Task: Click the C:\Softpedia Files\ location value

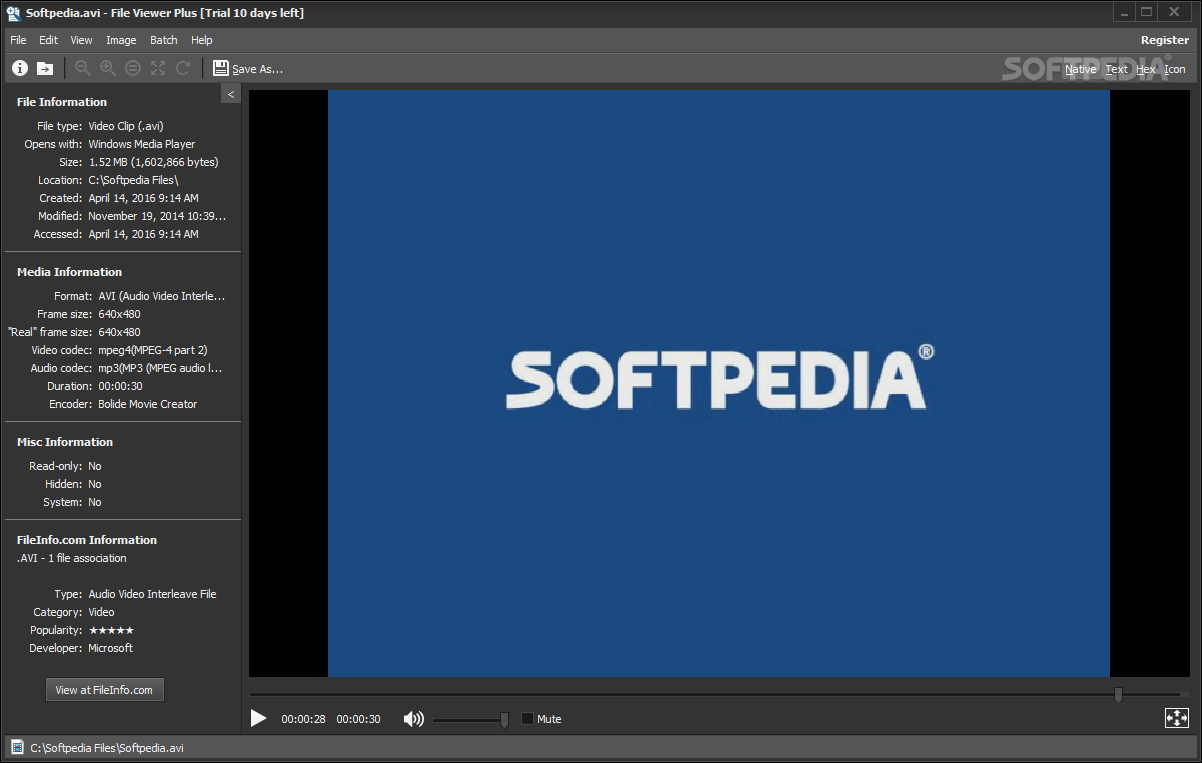Action: pyautogui.click(x=133, y=180)
